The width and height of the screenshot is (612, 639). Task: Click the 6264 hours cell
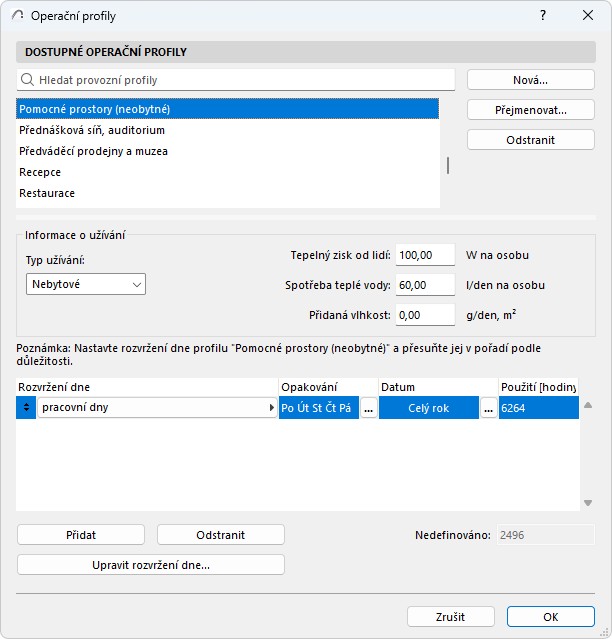pyautogui.click(x=539, y=408)
